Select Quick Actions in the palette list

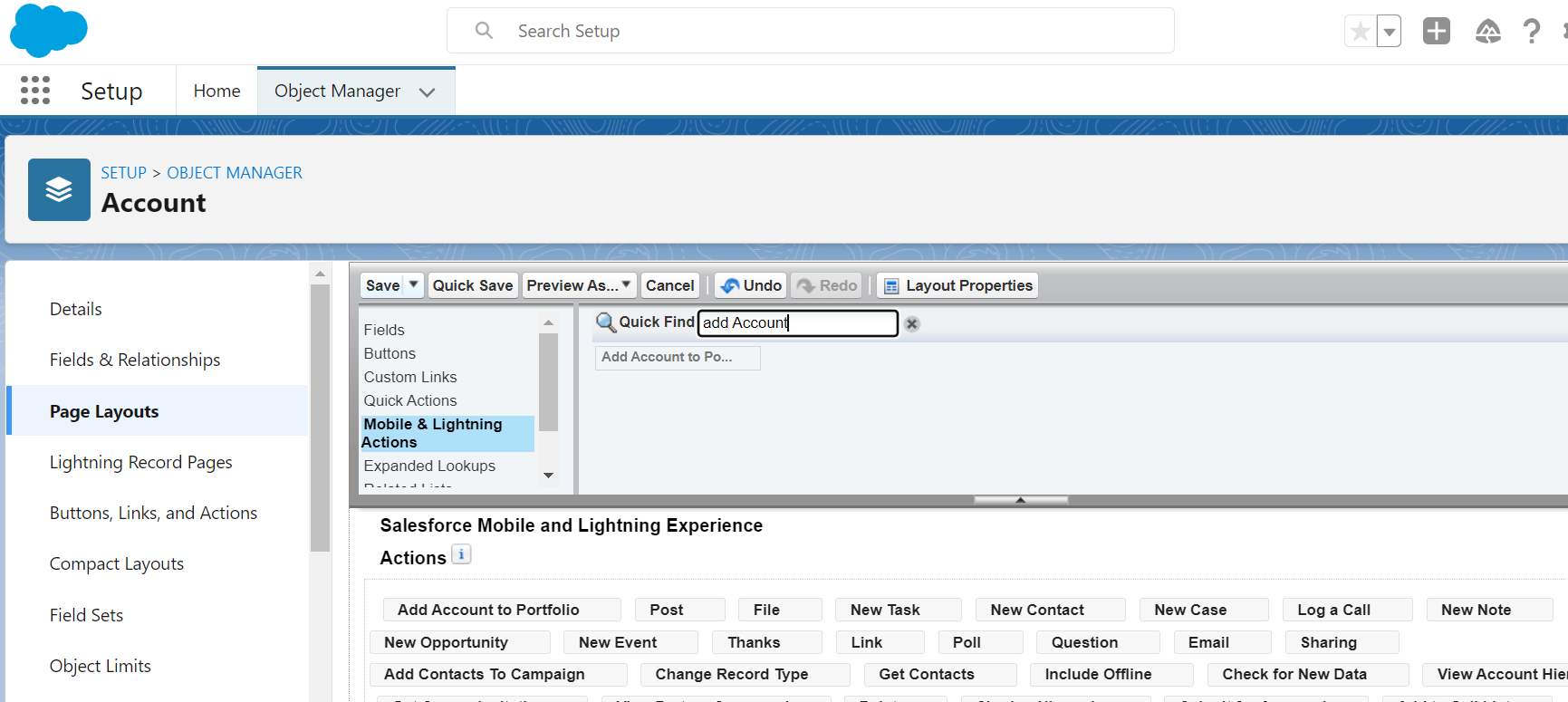coord(410,400)
